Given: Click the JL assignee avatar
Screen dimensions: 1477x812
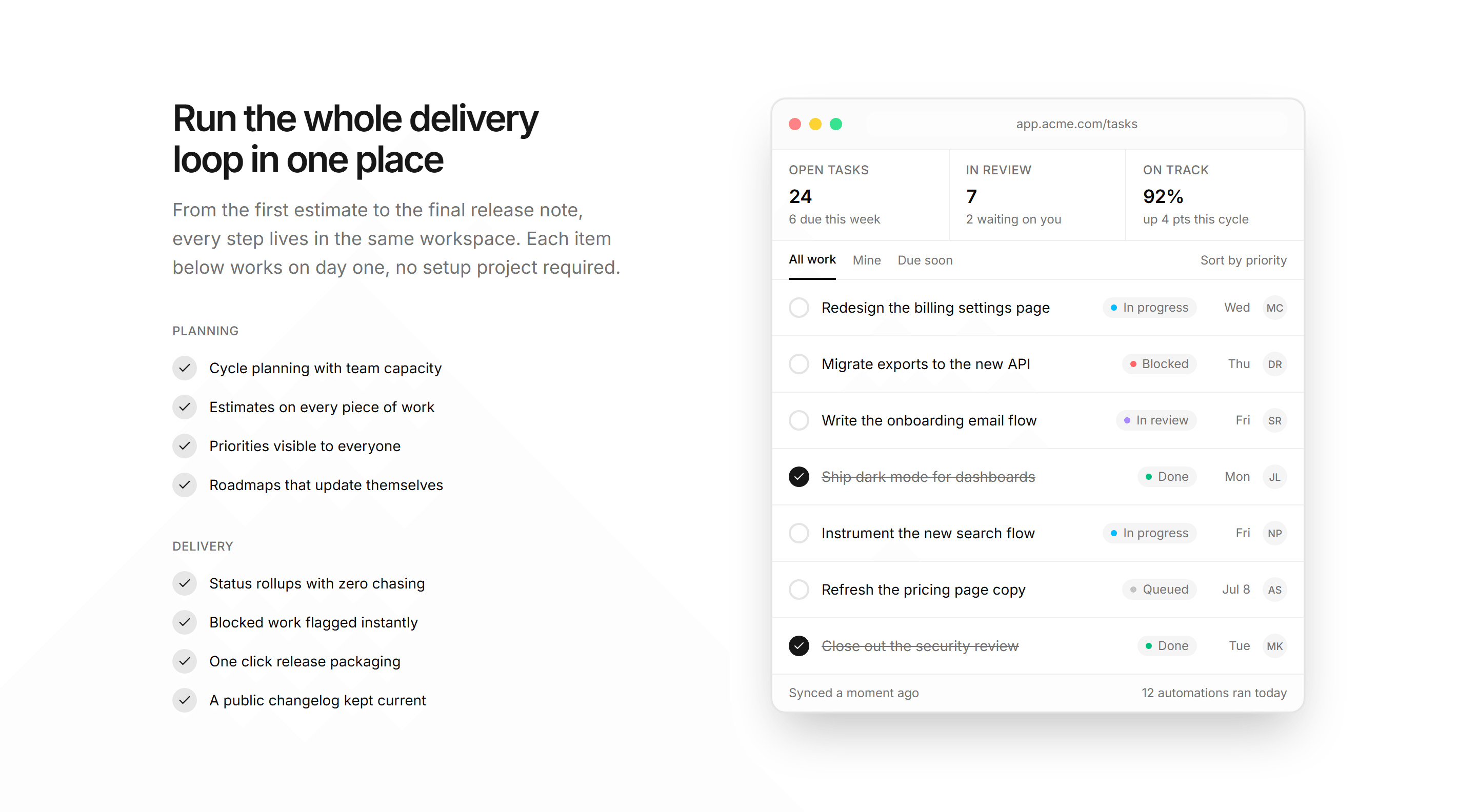Looking at the screenshot, I should 1274,477.
